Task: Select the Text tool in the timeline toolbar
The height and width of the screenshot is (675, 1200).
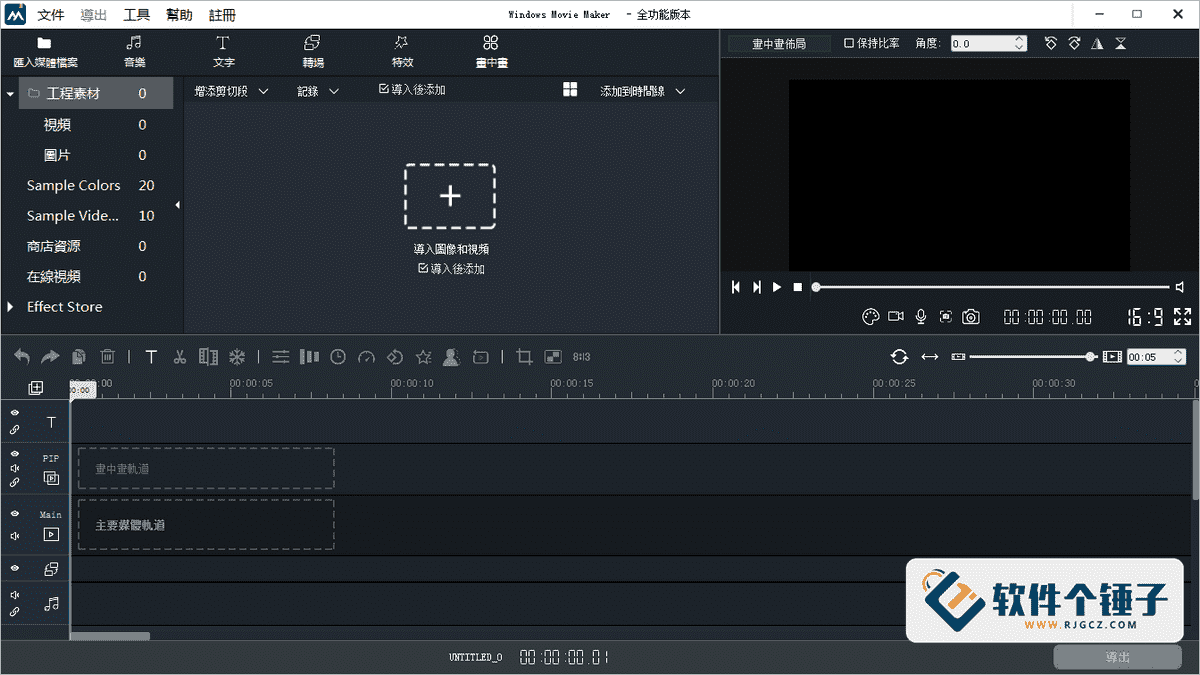Action: (x=150, y=356)
